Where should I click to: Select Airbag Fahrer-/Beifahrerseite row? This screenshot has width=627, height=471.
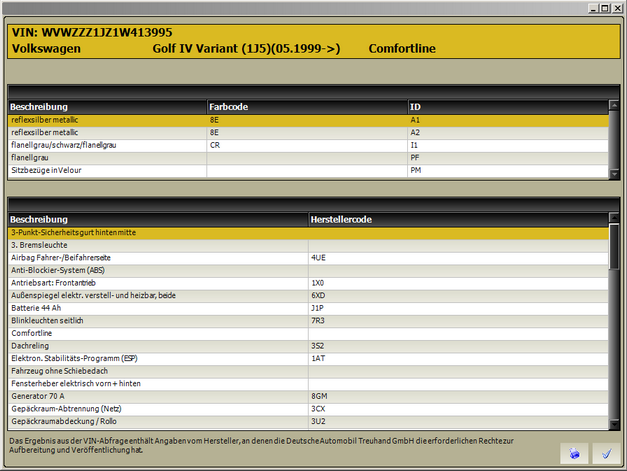308,258
